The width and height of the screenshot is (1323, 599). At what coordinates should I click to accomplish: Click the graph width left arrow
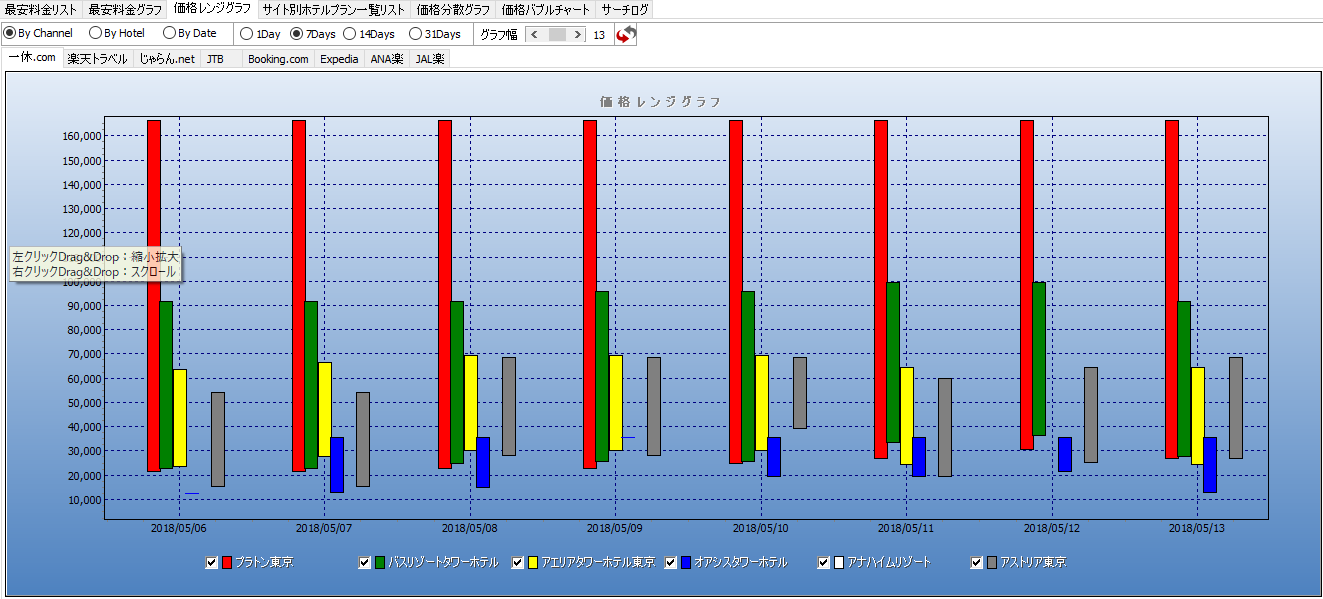coord(534,35)
